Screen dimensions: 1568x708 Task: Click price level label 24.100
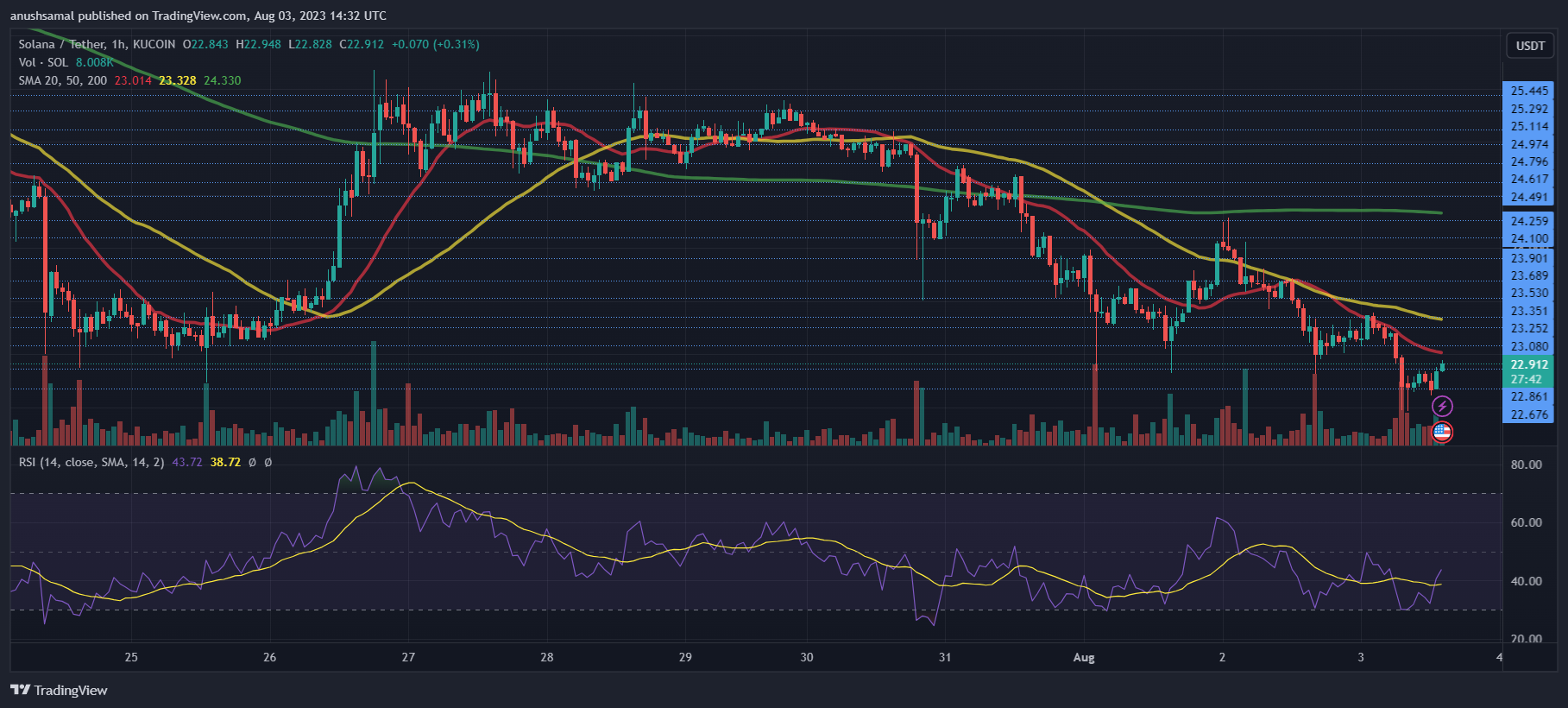point(1529,238)
